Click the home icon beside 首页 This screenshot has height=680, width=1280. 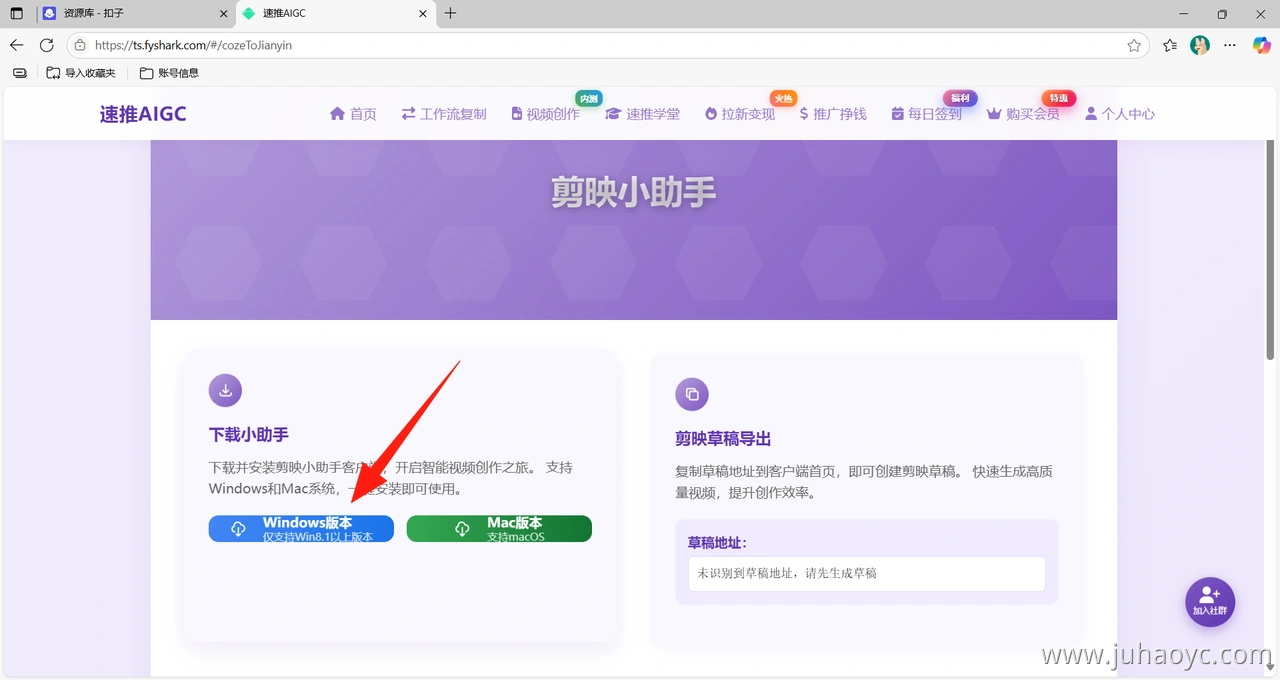click(337, 114)
